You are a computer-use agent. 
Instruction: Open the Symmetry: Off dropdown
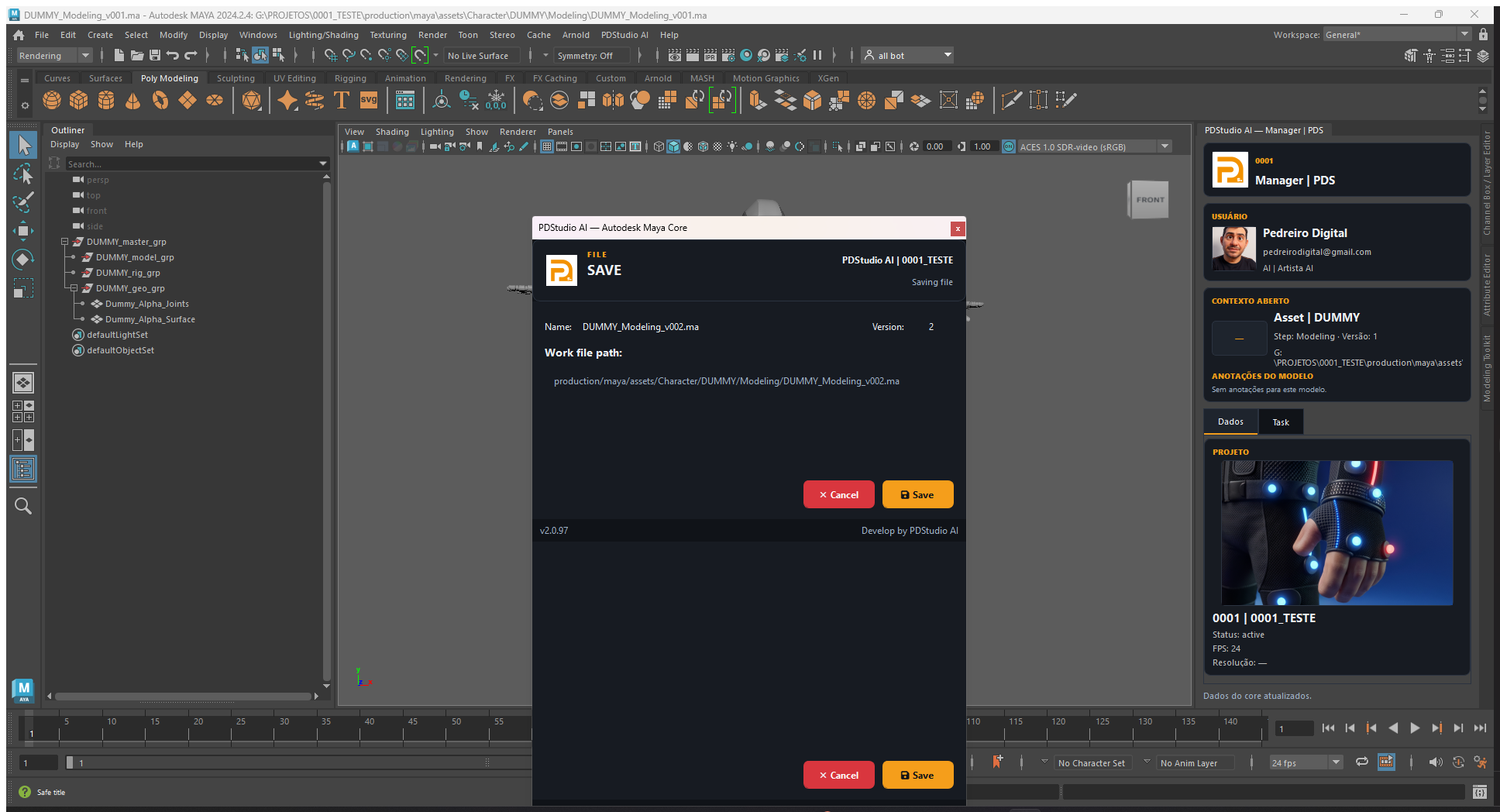(592, 56)
